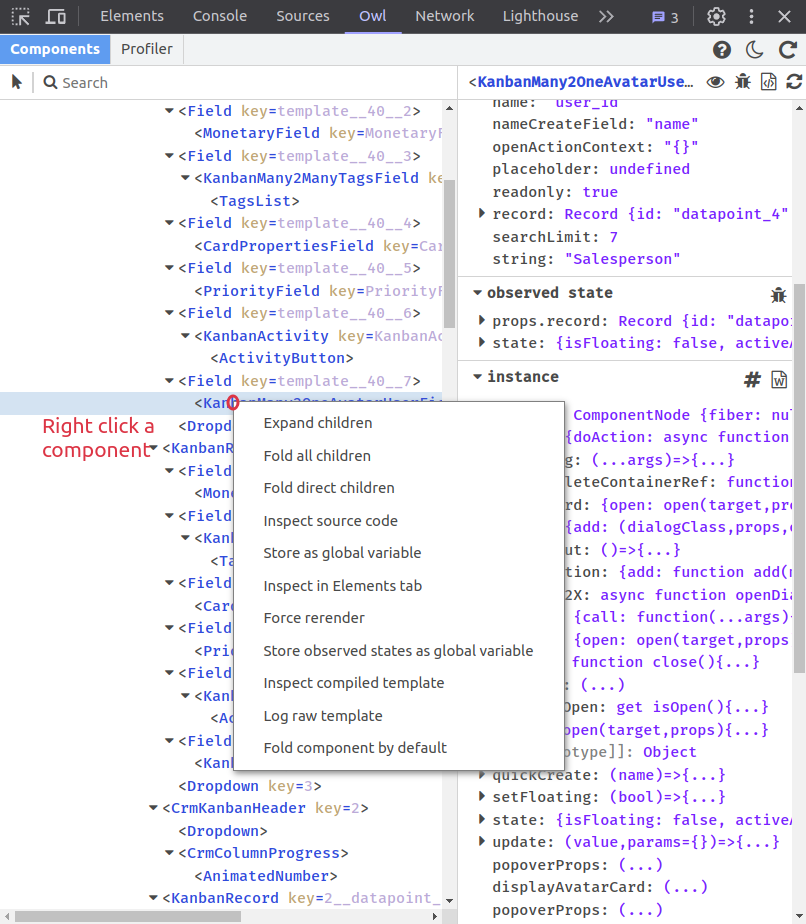
Task: Click the bug icon in observed state section
Action: click(778, 294)
